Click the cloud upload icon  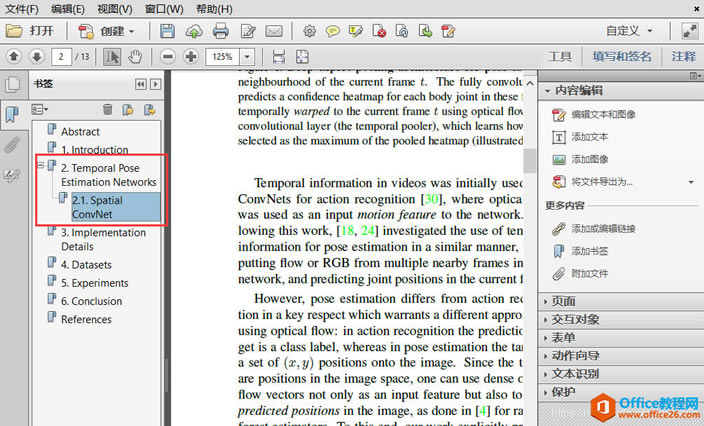tap(194, 31)
